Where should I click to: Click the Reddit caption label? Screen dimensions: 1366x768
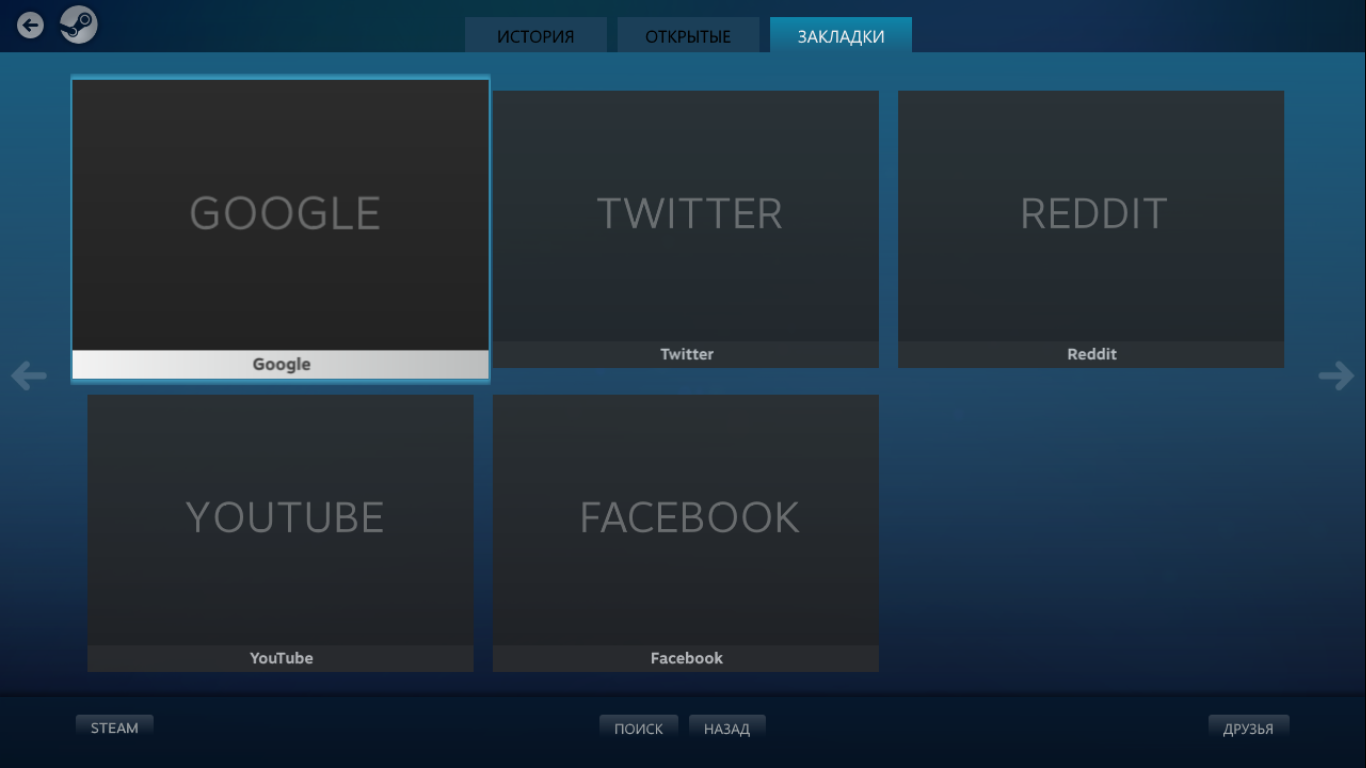1091,354
